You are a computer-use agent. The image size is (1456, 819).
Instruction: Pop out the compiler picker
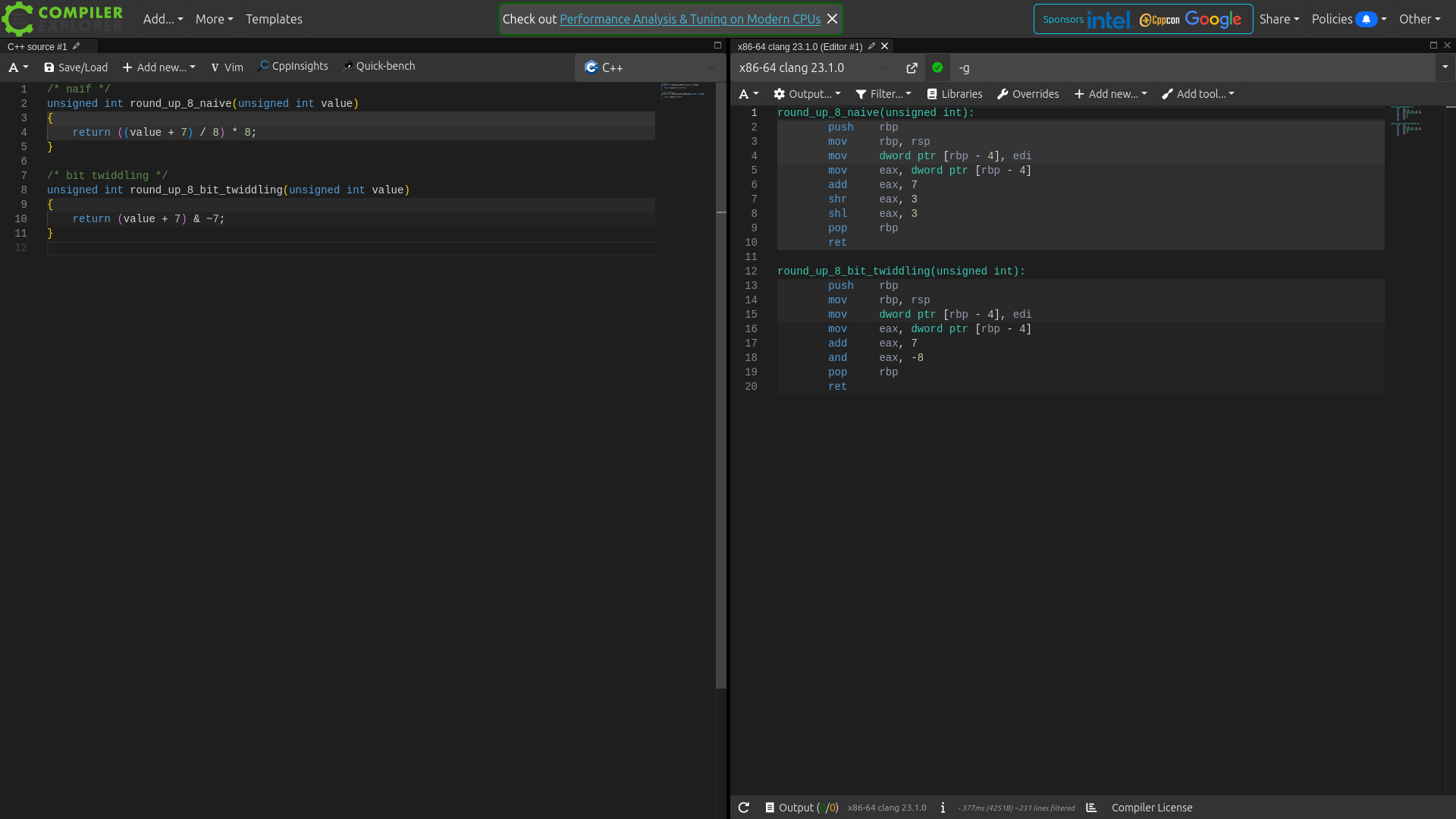(x=912, y=67)
